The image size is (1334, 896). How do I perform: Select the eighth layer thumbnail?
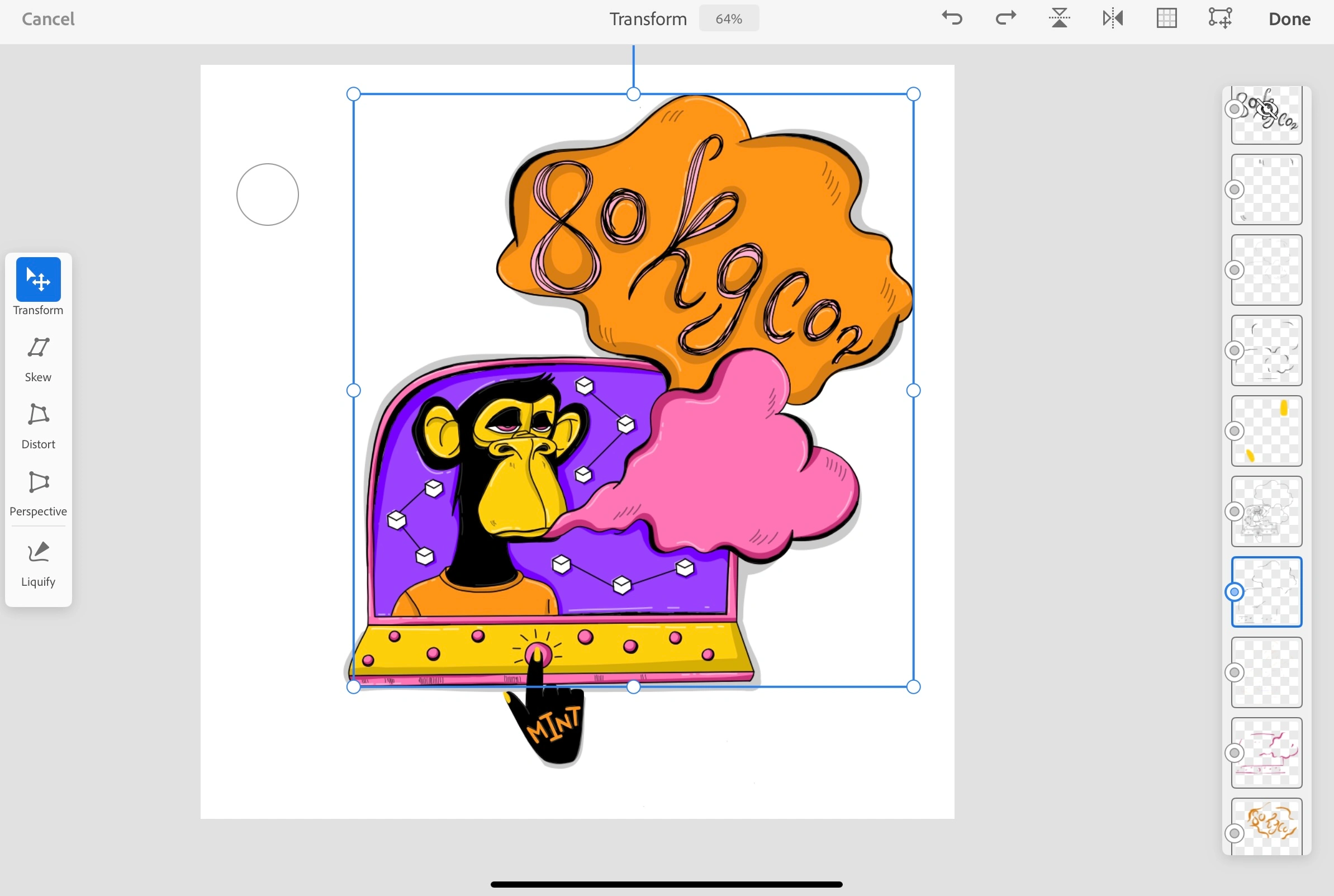[x=1266, y=672]
